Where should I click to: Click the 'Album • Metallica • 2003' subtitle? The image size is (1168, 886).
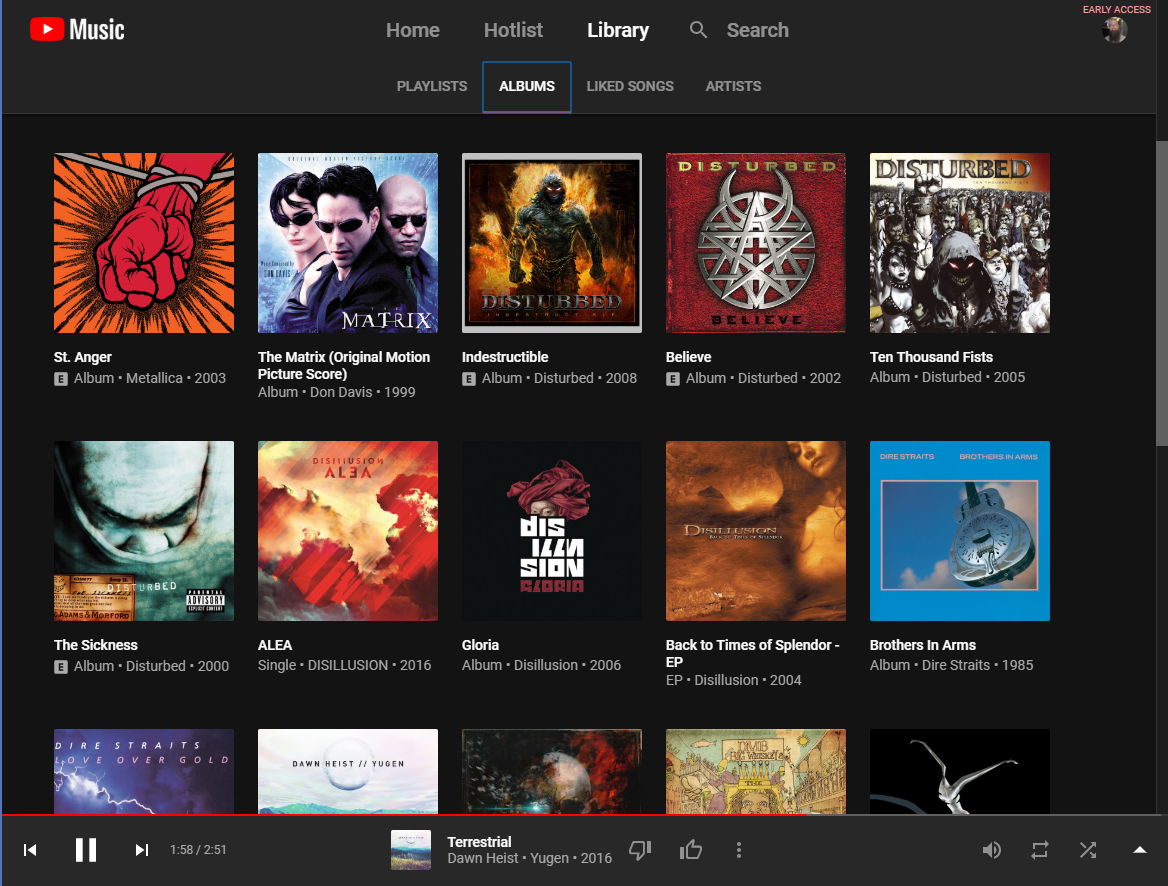point(150,378)
